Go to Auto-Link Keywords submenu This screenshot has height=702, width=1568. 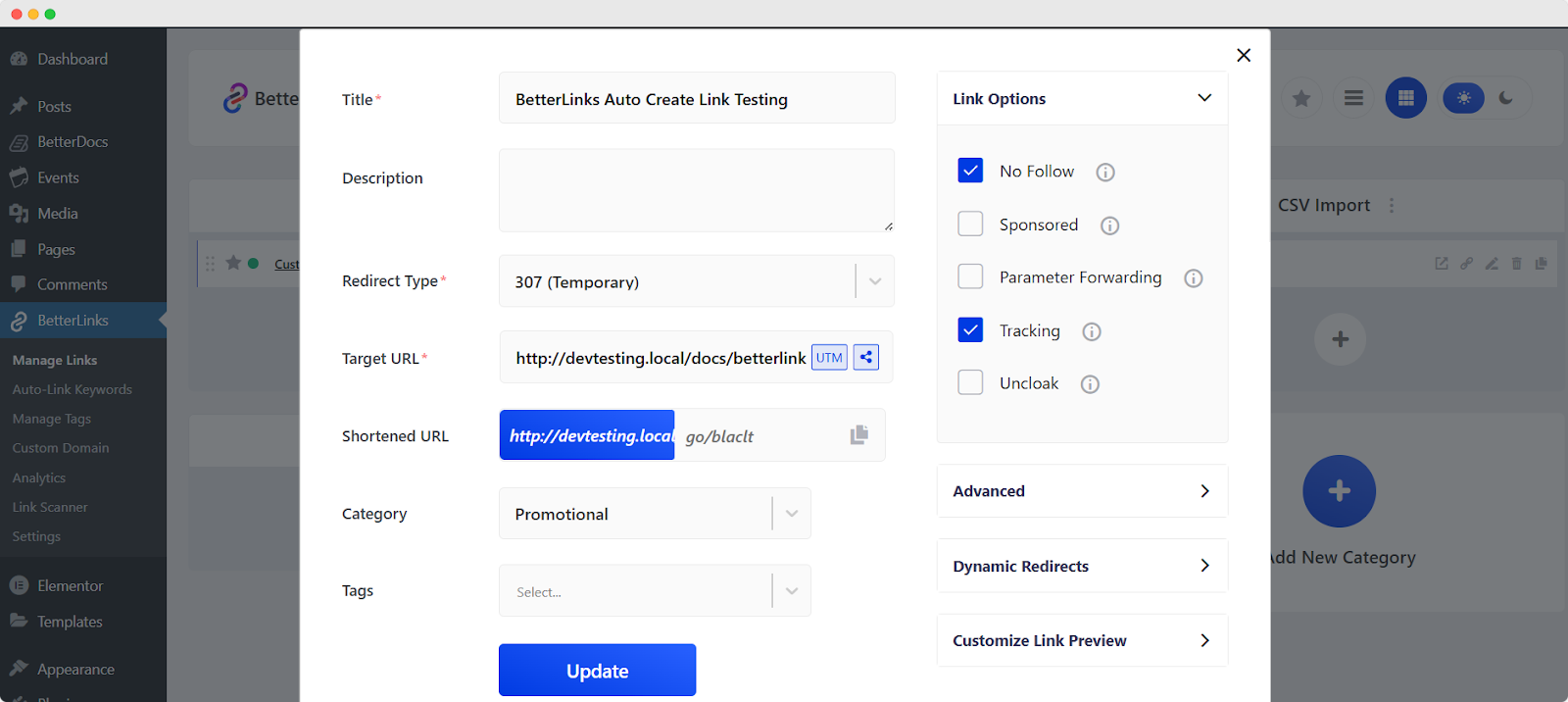pyautogui.click(x=73, y=389)
